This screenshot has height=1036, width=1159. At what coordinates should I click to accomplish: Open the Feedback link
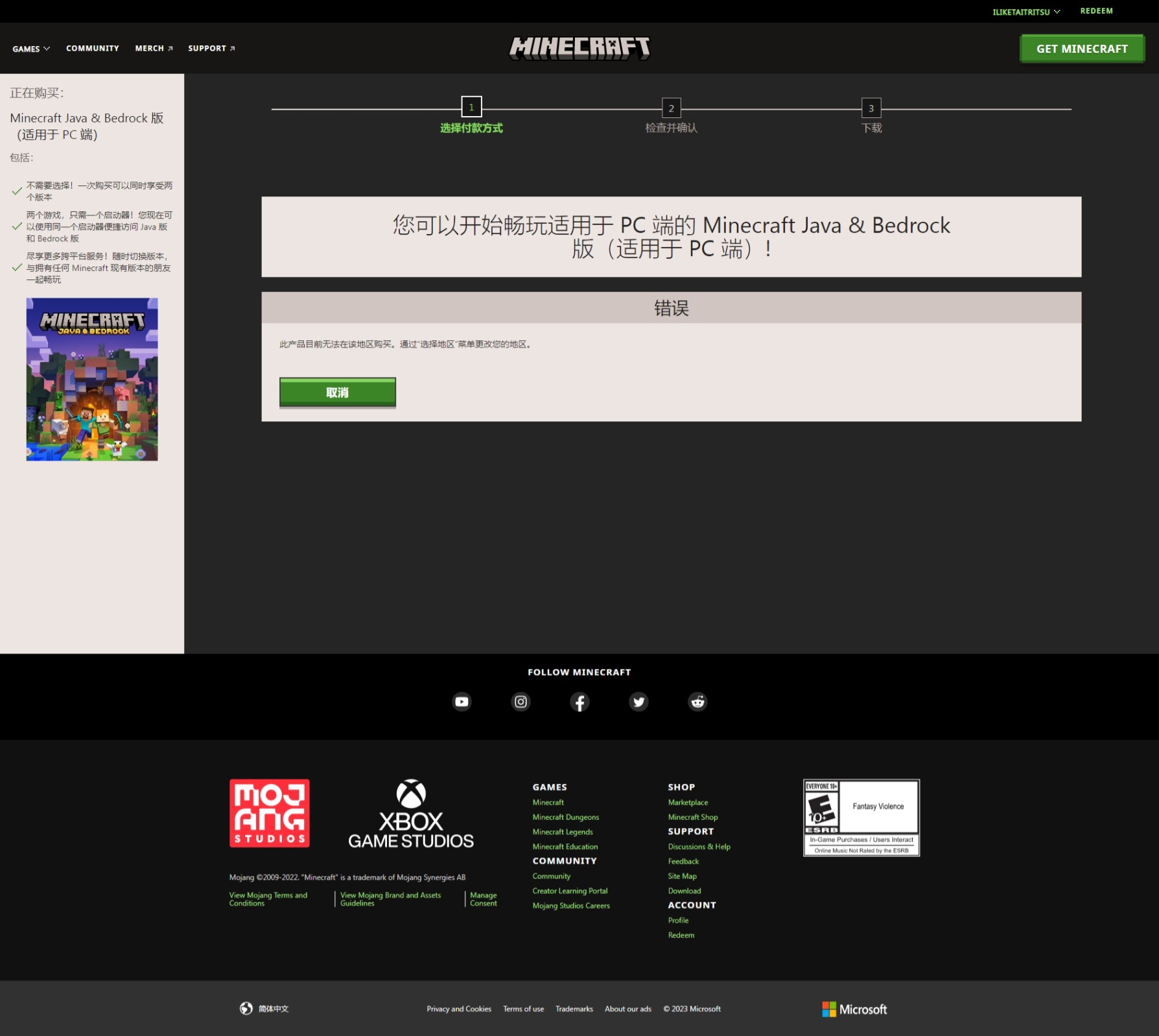tap(684, 862)
